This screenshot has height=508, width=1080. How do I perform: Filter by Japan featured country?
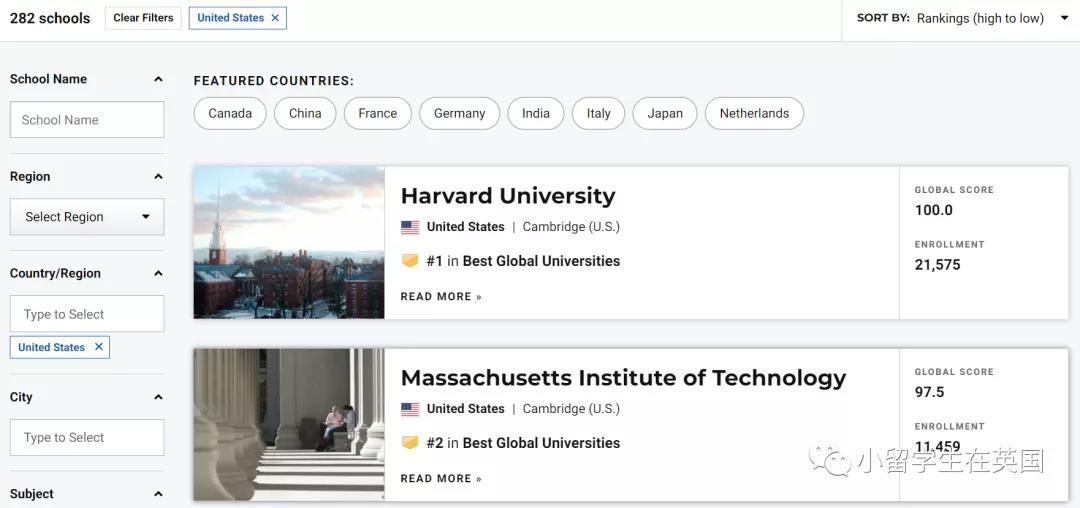click(x=665, y=114)
